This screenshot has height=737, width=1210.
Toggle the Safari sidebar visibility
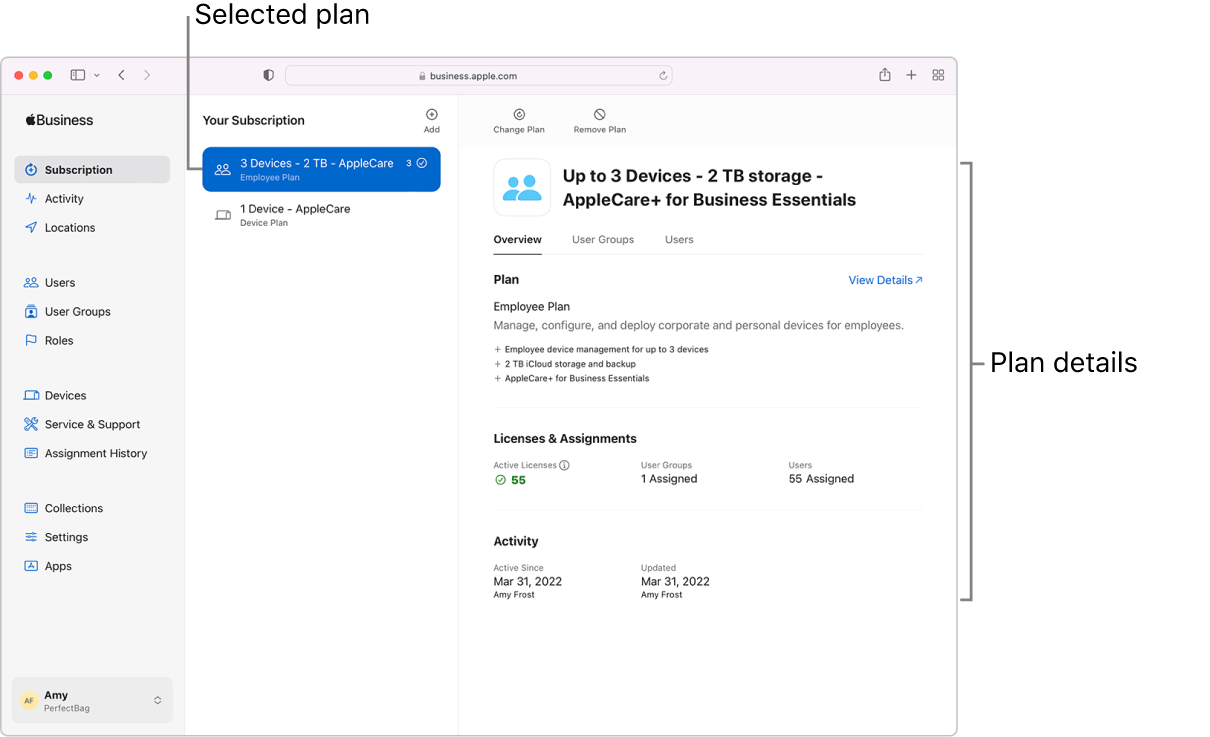77,74
